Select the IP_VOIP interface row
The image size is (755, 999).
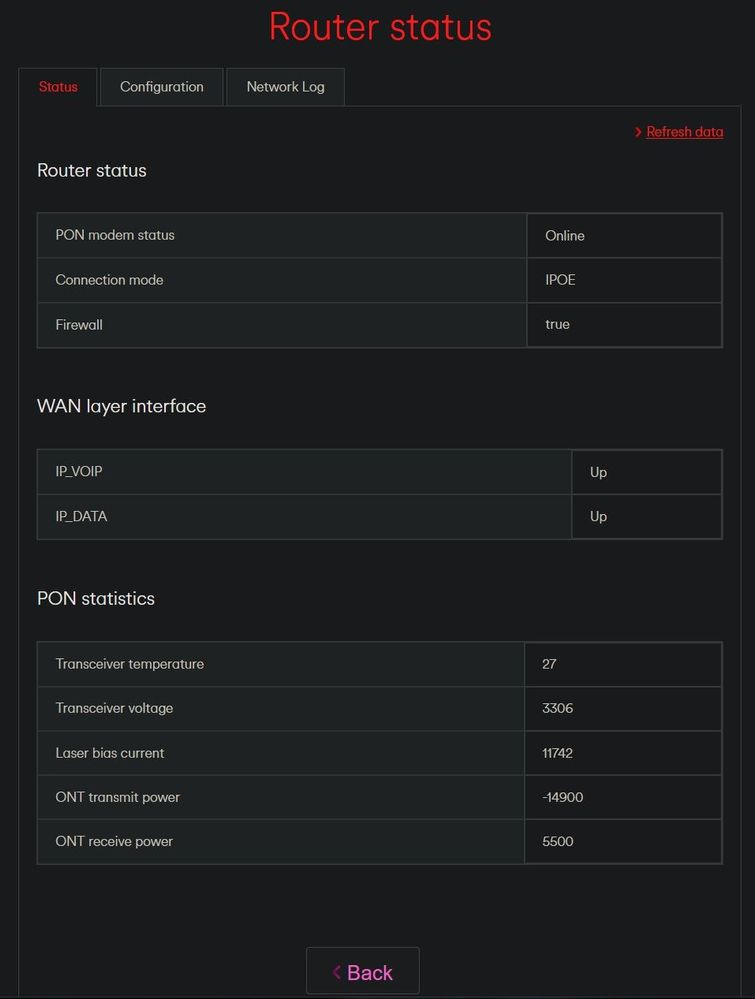coord(380,472)
